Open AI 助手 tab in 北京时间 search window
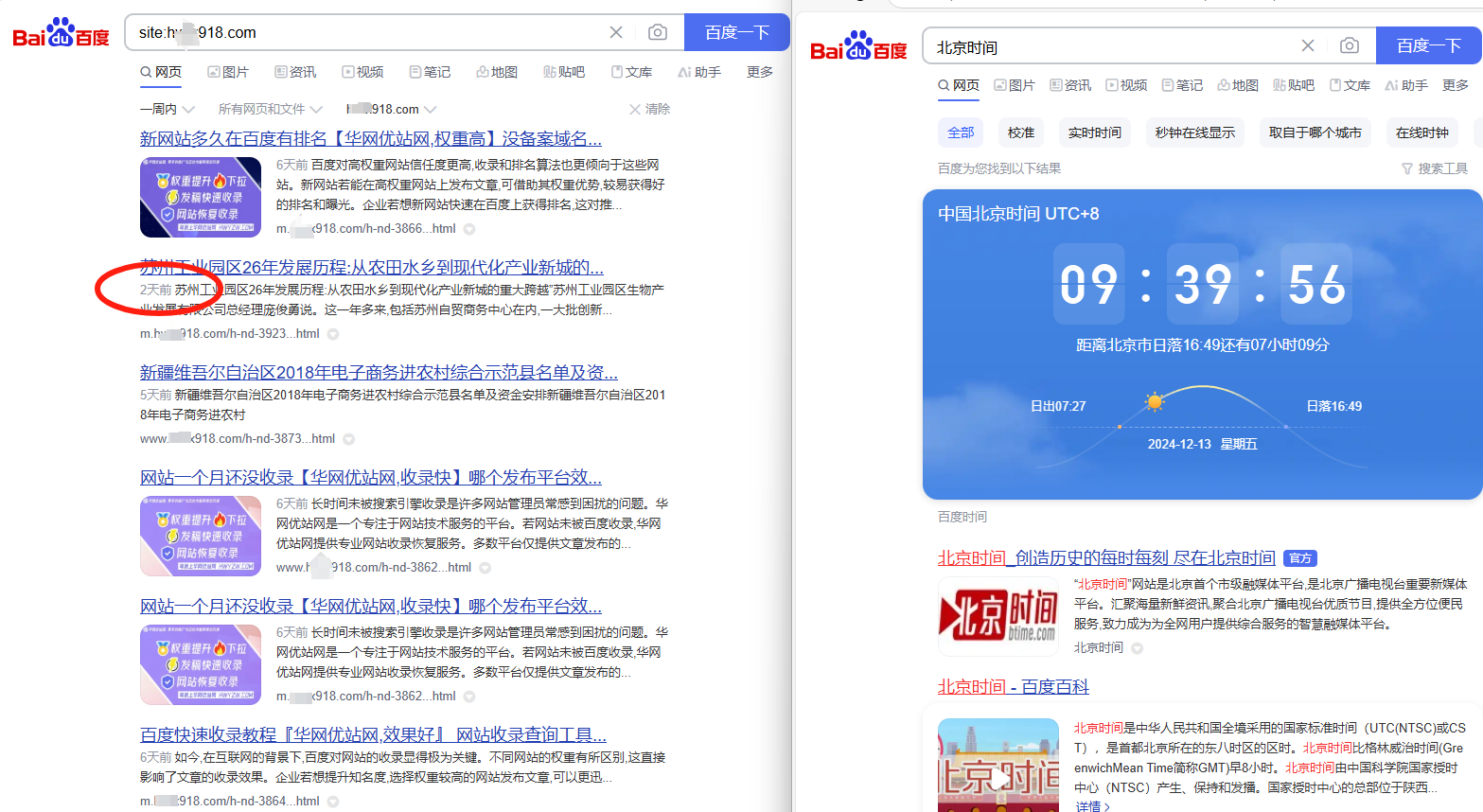The width and height of the screenshot is (1483, 812). [1406, 85]
